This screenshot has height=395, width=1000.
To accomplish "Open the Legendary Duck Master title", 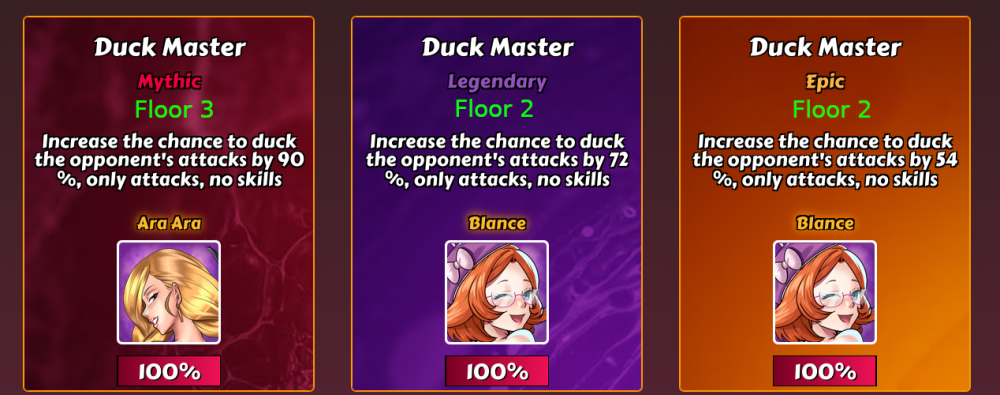I will click(497, 47).
